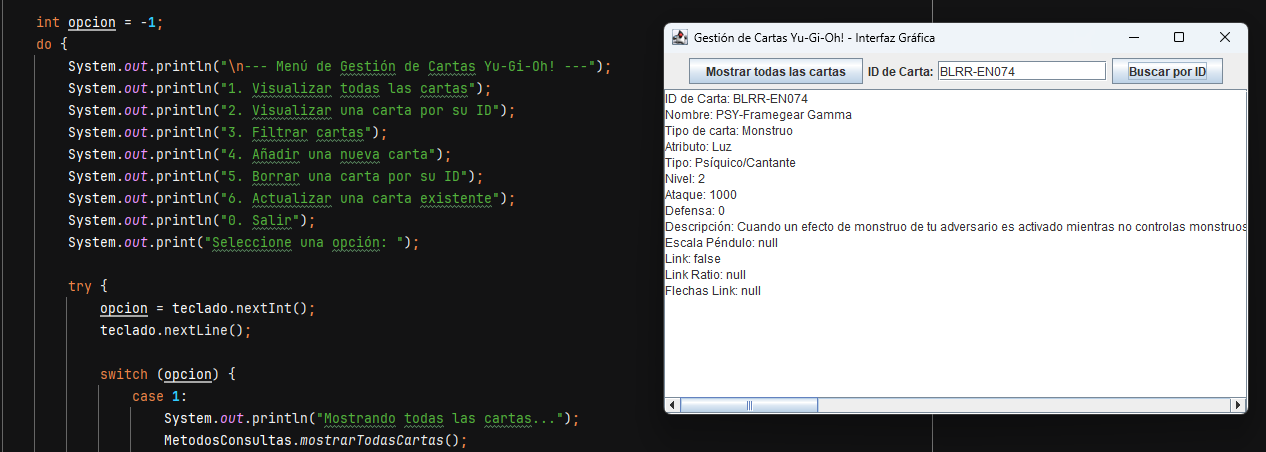Screen dimensions: 1266x452
Task: Click the 'Link Ratio: null' line
Action: click(705, 275)
